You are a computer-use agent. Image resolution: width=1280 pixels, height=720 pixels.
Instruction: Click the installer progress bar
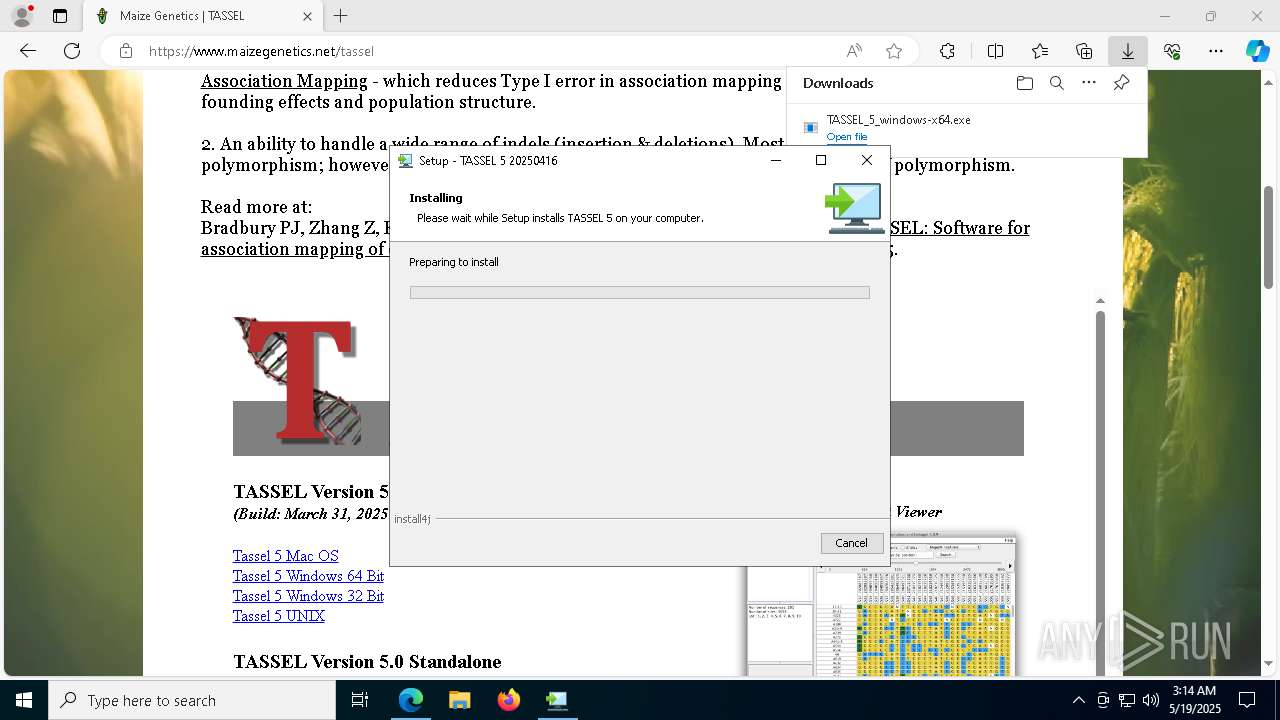click(x=640, y=292)
